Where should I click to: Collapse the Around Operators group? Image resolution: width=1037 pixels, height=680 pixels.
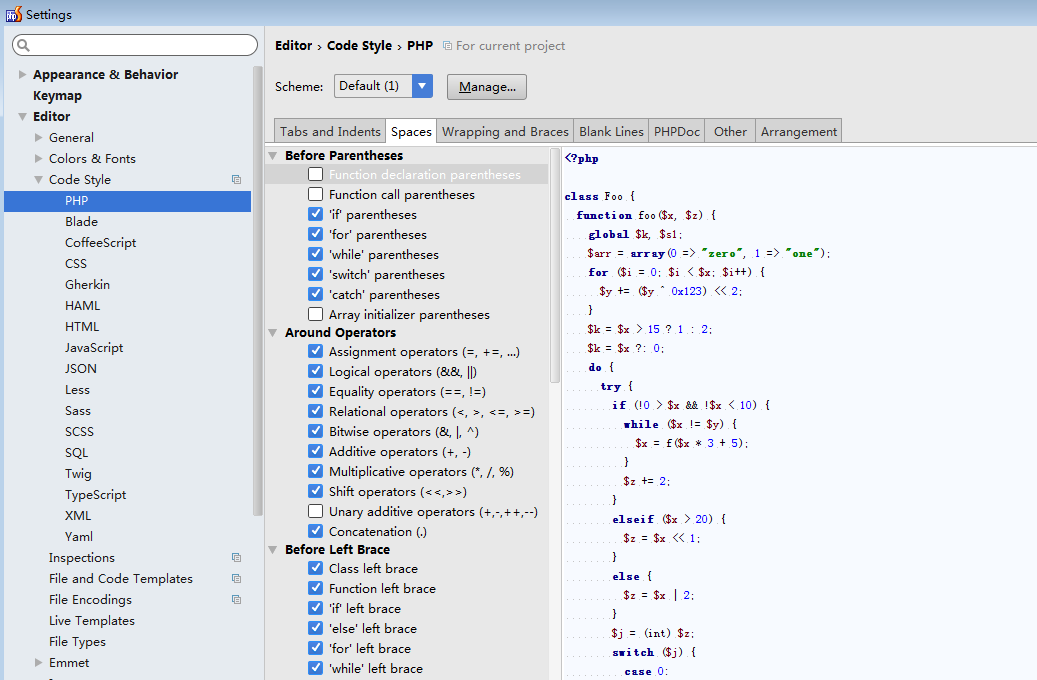(x=273, y=333)
